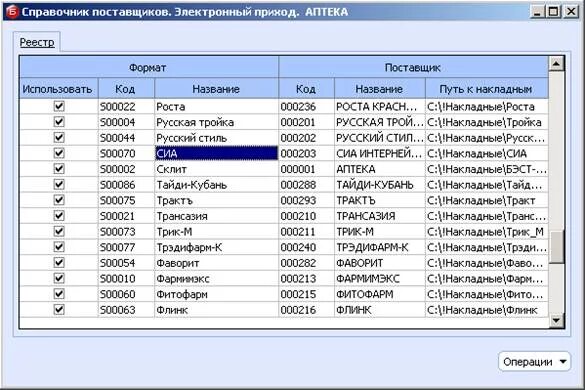
Task: Select format code S00044
Action: pos(126,138)
